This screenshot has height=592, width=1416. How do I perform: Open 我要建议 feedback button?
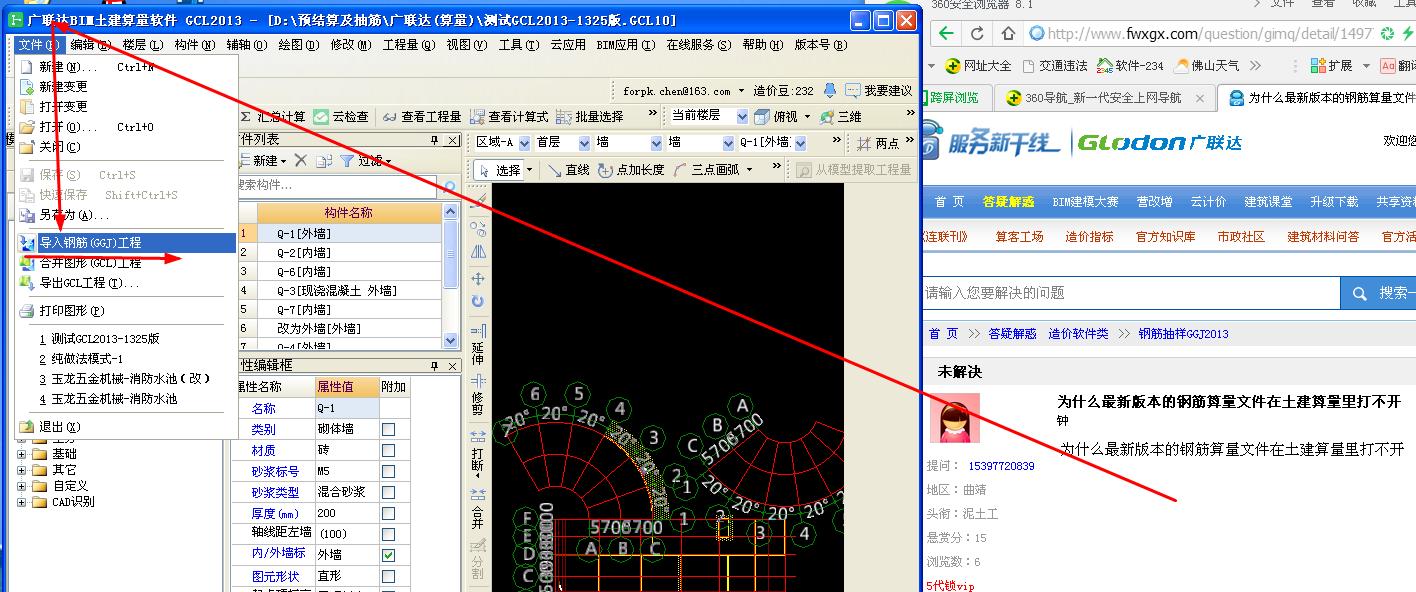[x=879, y=90]
